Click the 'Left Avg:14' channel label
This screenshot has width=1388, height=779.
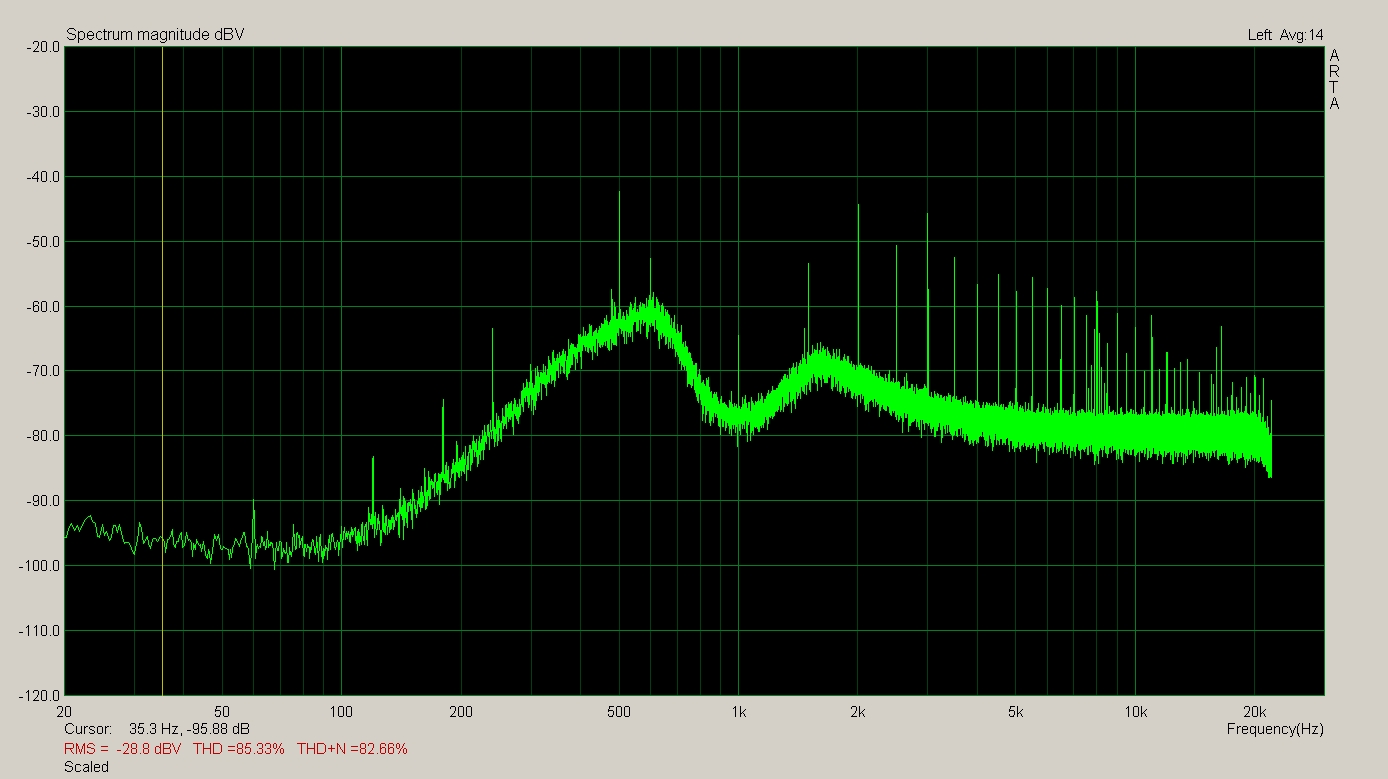point(1285,35)
